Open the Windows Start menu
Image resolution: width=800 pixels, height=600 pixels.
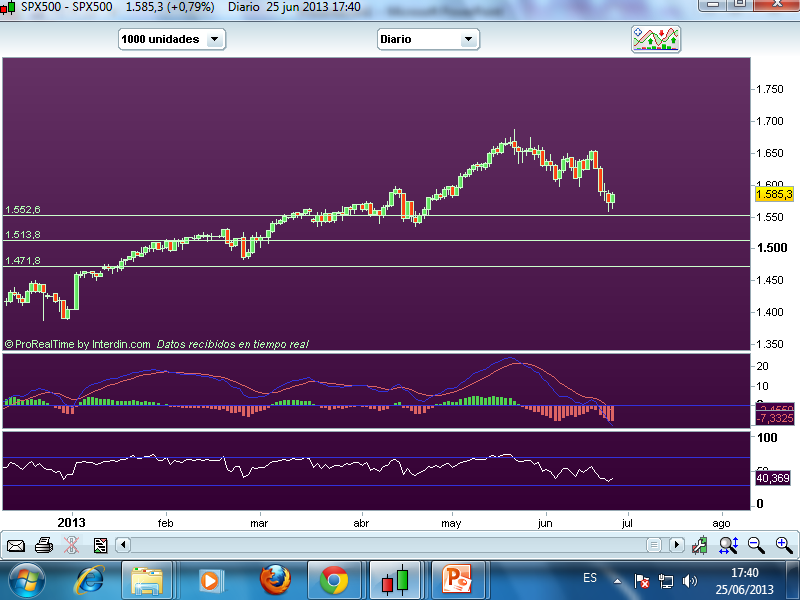tap(27, 581)
